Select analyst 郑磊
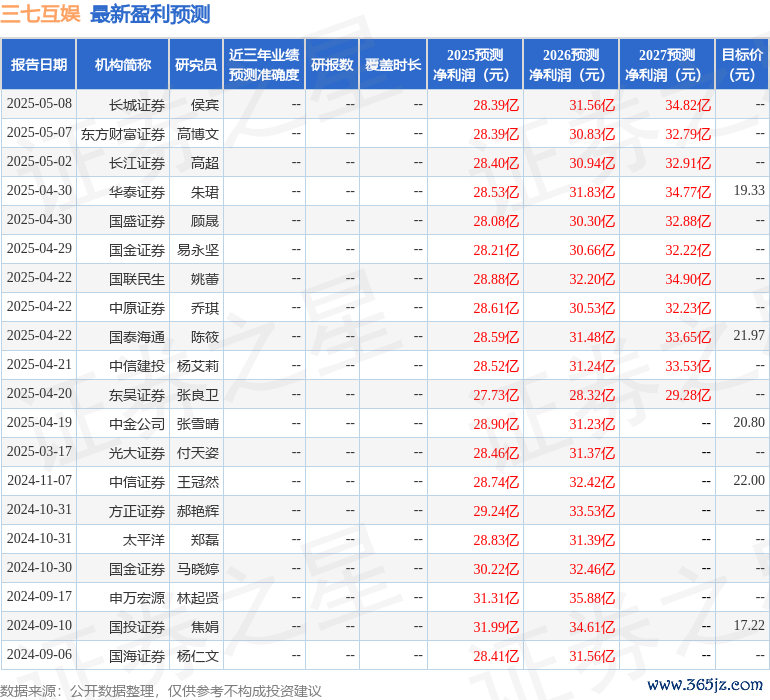Image resolution: width=770 pixels, height=700 pixels. click(205, 540)
